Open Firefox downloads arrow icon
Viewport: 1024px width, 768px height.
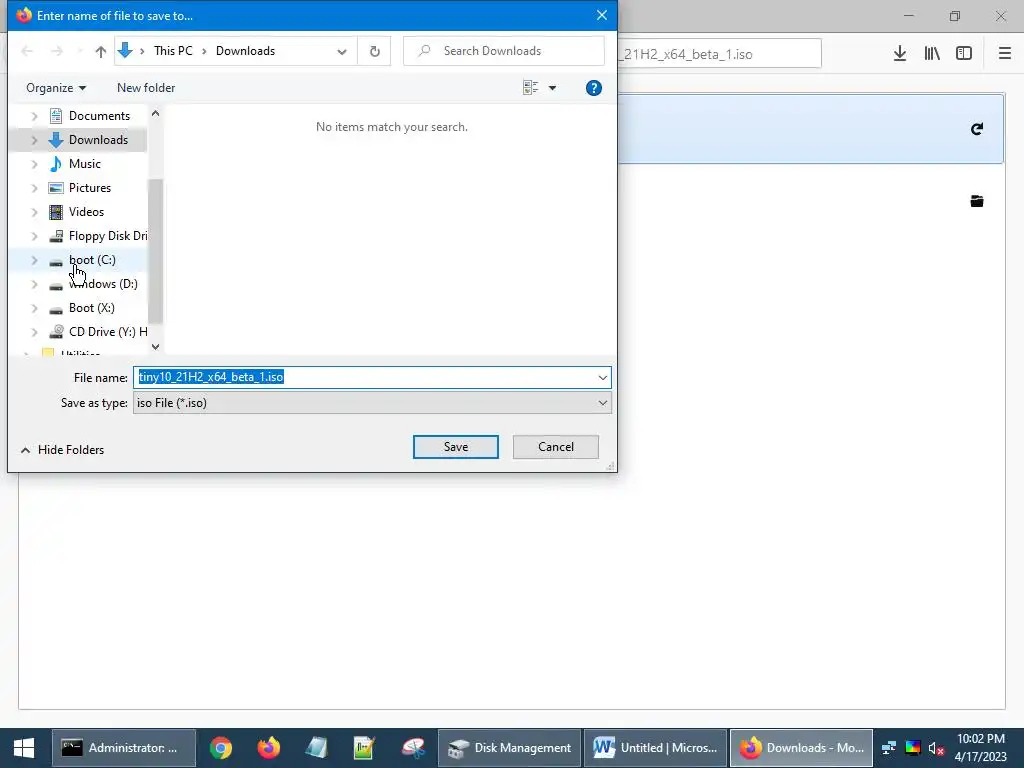pos(900,54)
